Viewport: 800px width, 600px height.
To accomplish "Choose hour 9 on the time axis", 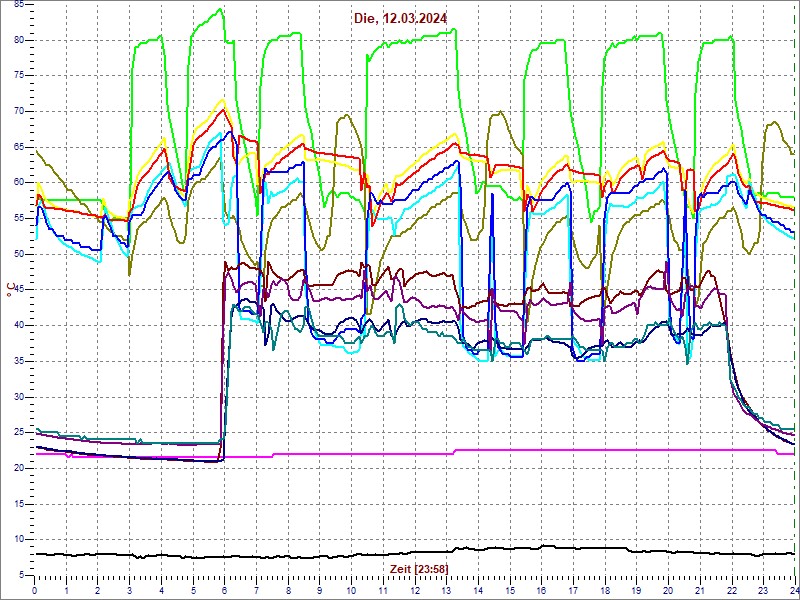I will click(x=320, y=590).
